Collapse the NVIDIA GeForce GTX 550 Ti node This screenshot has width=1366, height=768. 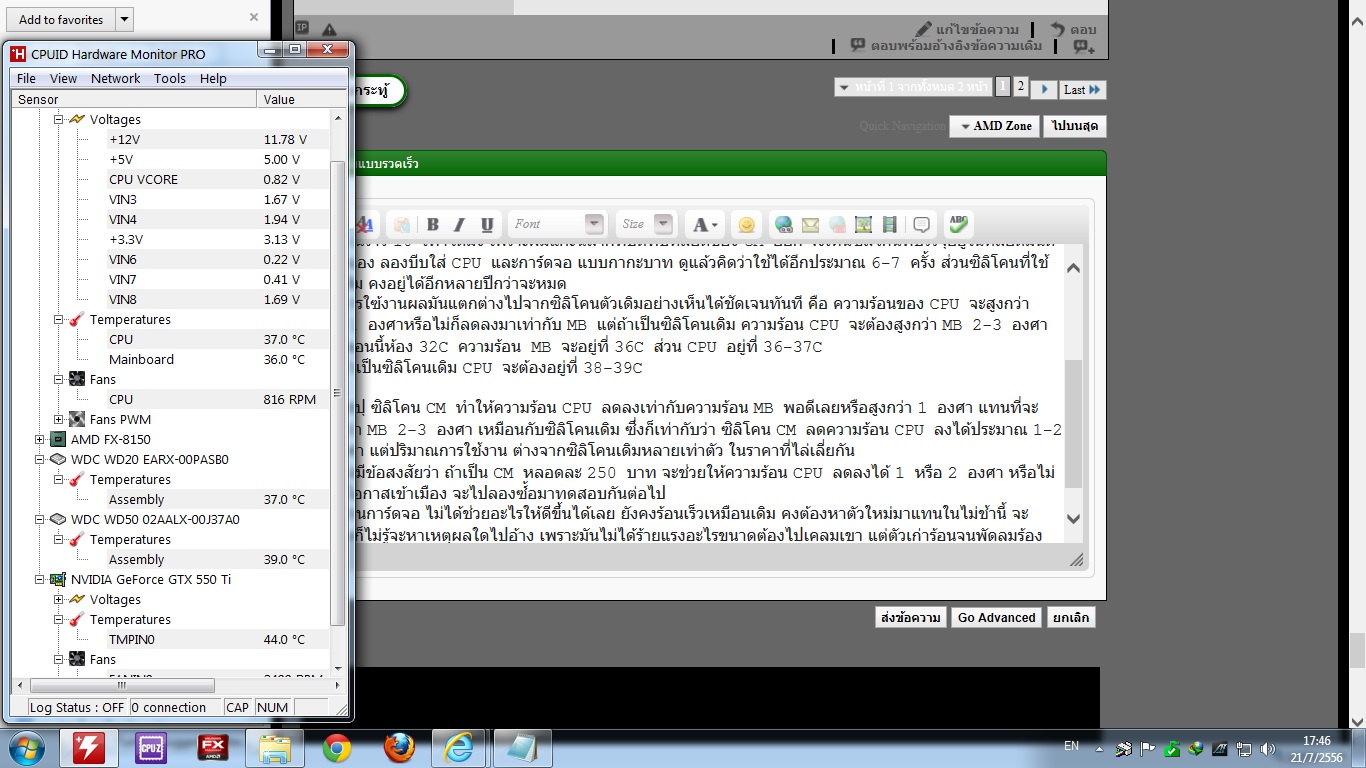(40, 579)
